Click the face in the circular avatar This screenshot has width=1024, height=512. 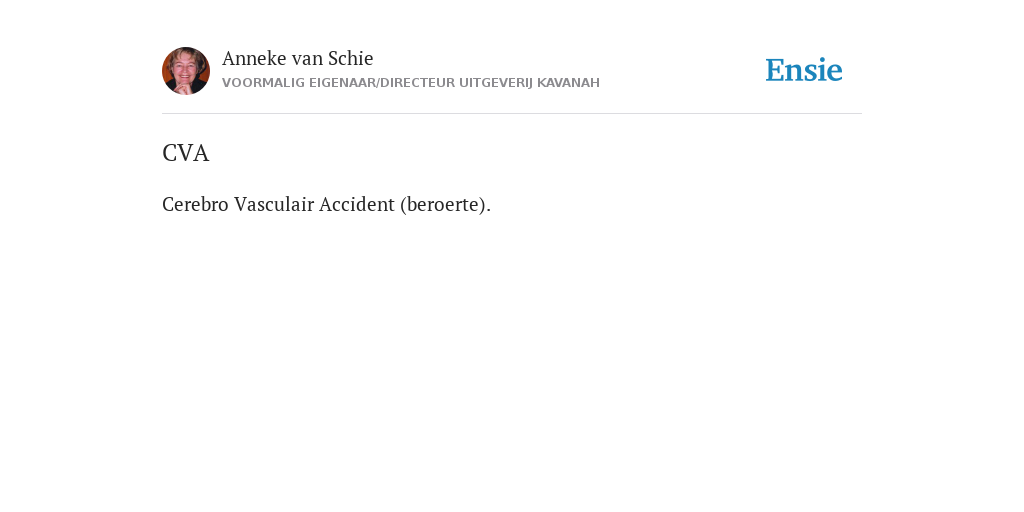pyautogui.click(x=185, y=67)
